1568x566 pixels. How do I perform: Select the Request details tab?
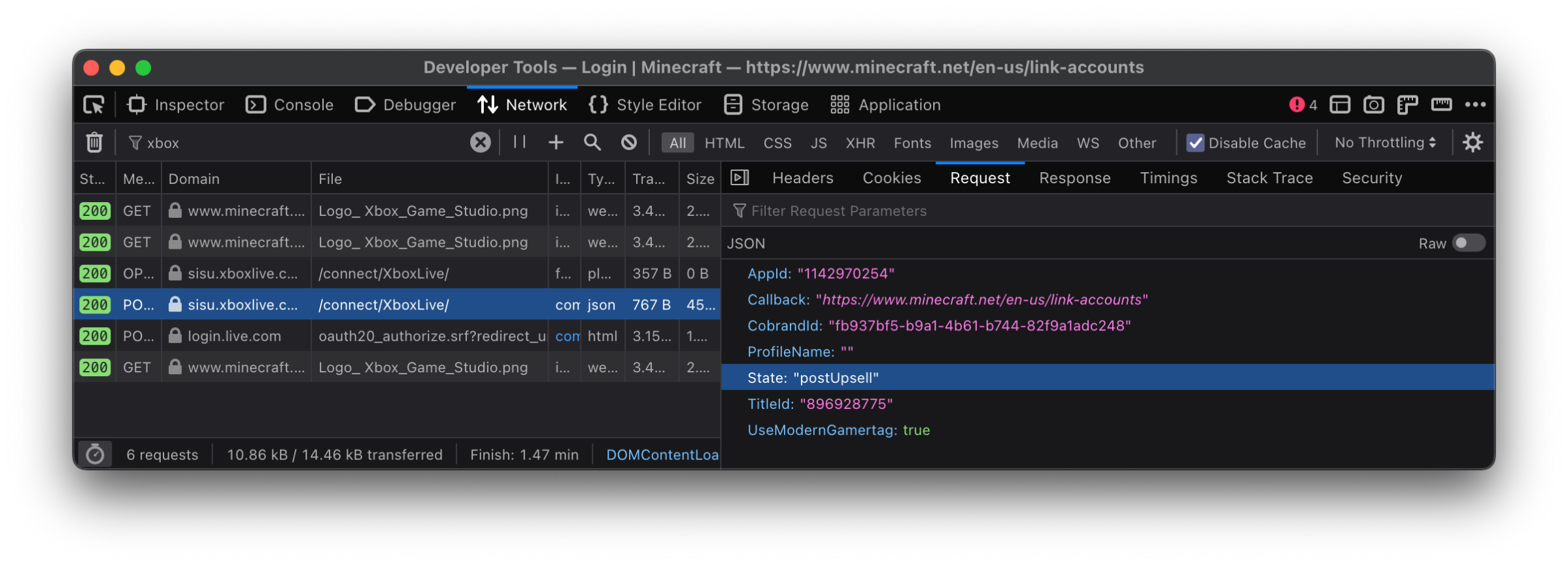click(980, 178)
